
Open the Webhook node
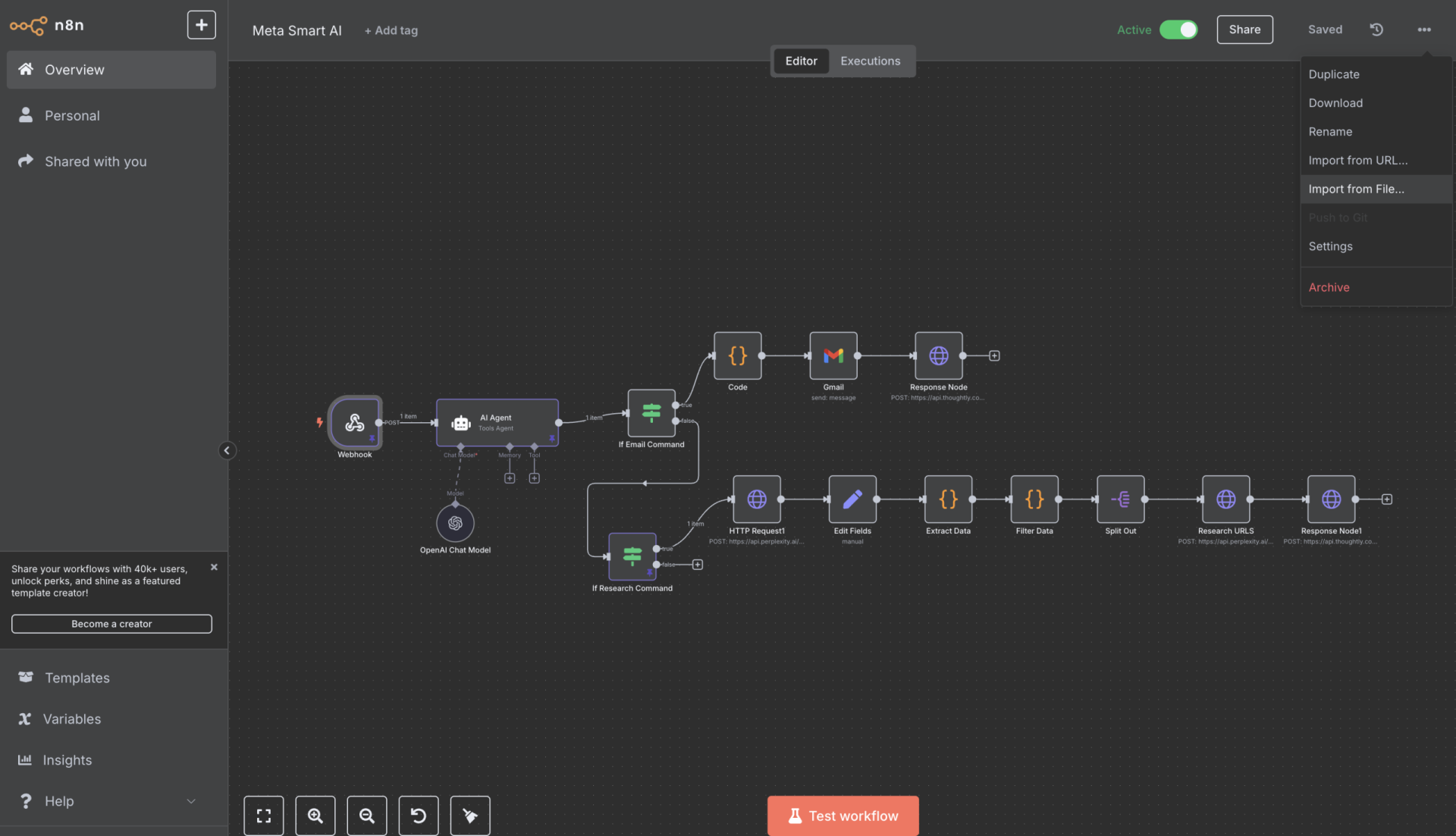(x=355, y=423)
